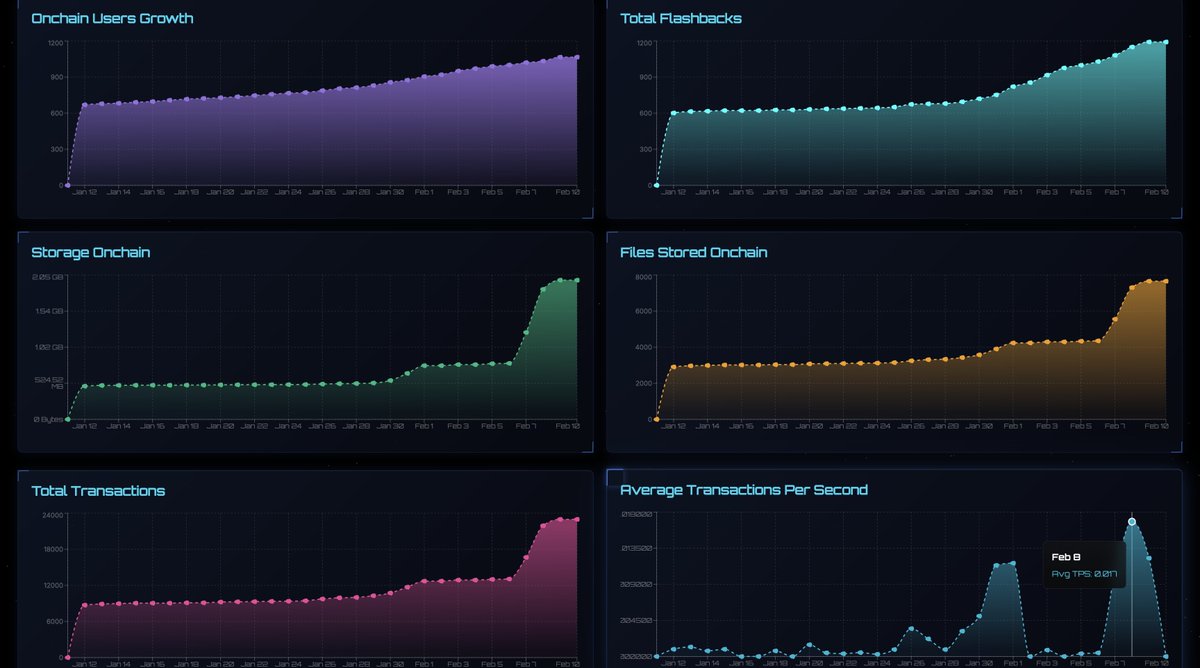Click the Jan 30 date label under Total Flashbacks
This screenshot has width=1200, height=668.
979,192
